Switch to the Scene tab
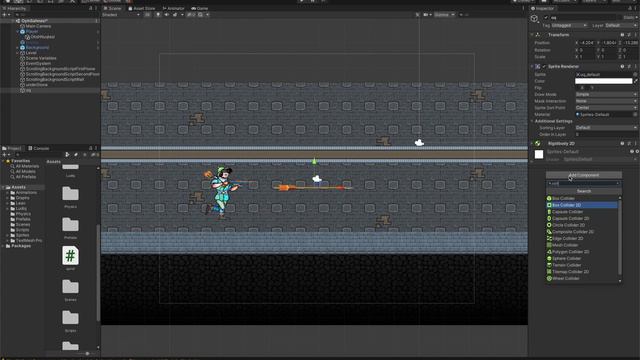640x360 pixels. [x=112, y=8]
